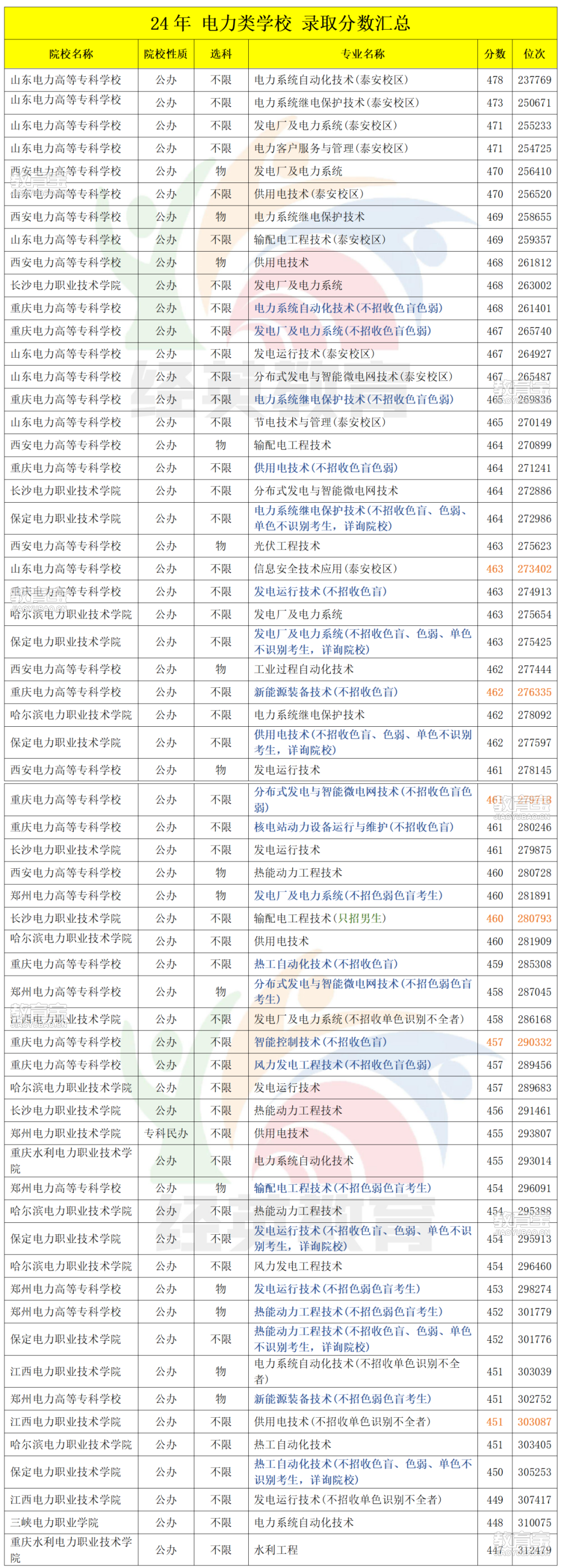
Task: Select rank value 255233
Action: click(534, 125)
